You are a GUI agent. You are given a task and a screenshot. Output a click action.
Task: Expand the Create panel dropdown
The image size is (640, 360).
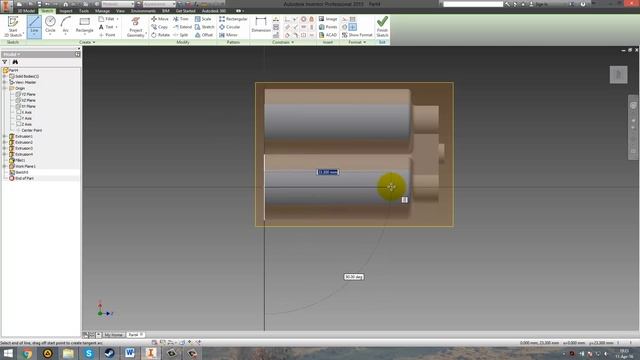coord(87,42)
